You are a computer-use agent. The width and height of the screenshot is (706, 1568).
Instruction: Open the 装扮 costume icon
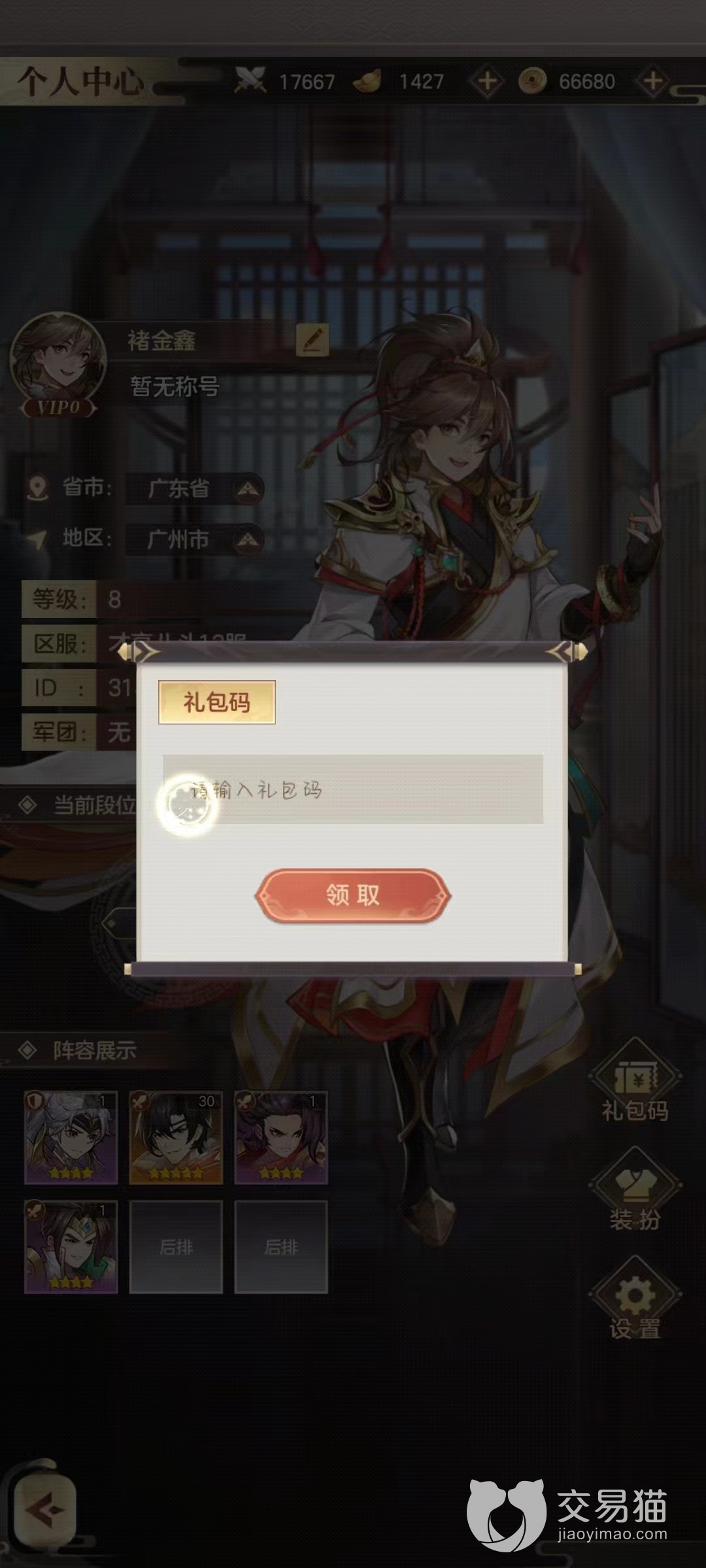[x=635, y=1191]
